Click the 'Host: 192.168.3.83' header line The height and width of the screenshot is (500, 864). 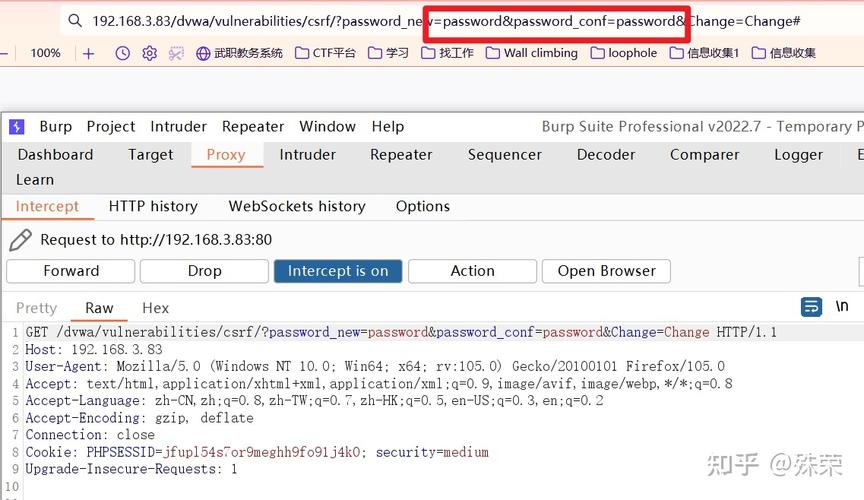coord(94,350)
